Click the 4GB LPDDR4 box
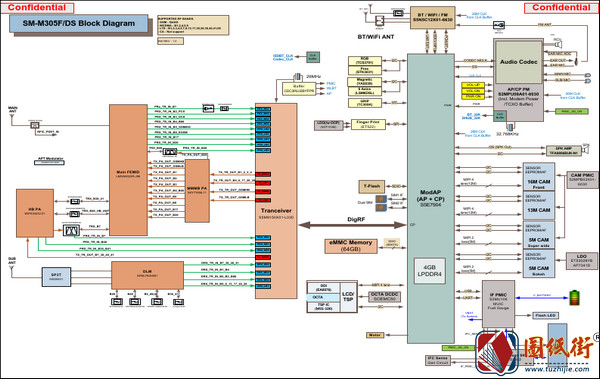This screenshot has height=379, width=600. [x=430, y=271]
